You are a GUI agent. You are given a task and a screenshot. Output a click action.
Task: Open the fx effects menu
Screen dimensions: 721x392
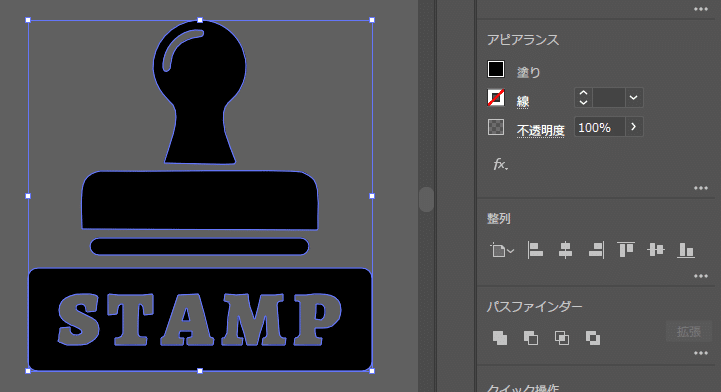500,164
